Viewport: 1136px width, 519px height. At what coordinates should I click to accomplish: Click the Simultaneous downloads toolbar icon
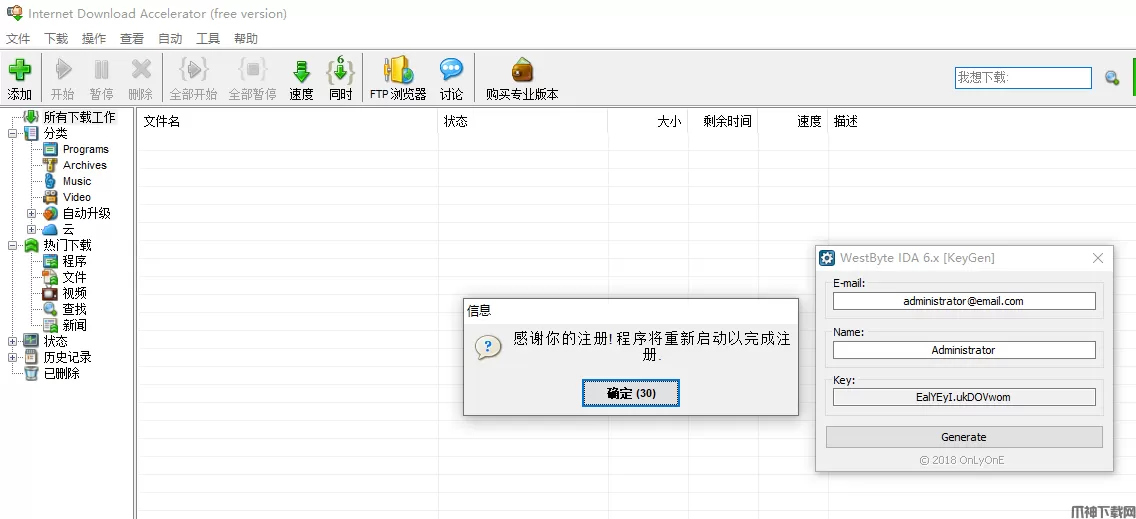(x=341, y=70)
